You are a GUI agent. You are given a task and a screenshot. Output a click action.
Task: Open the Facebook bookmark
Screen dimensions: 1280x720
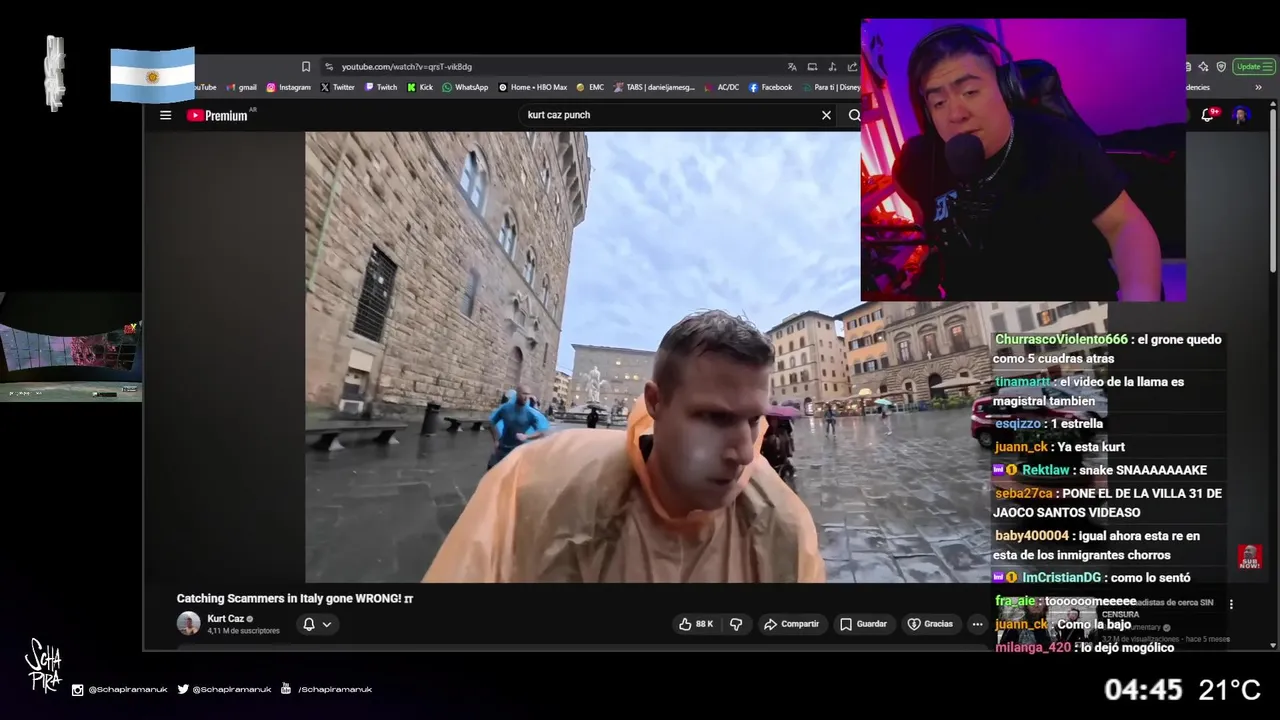click(770, 87)
